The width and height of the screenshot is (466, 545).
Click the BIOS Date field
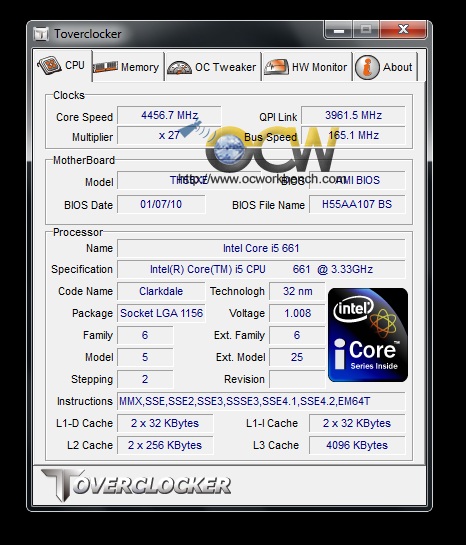(x=161, y=204)
